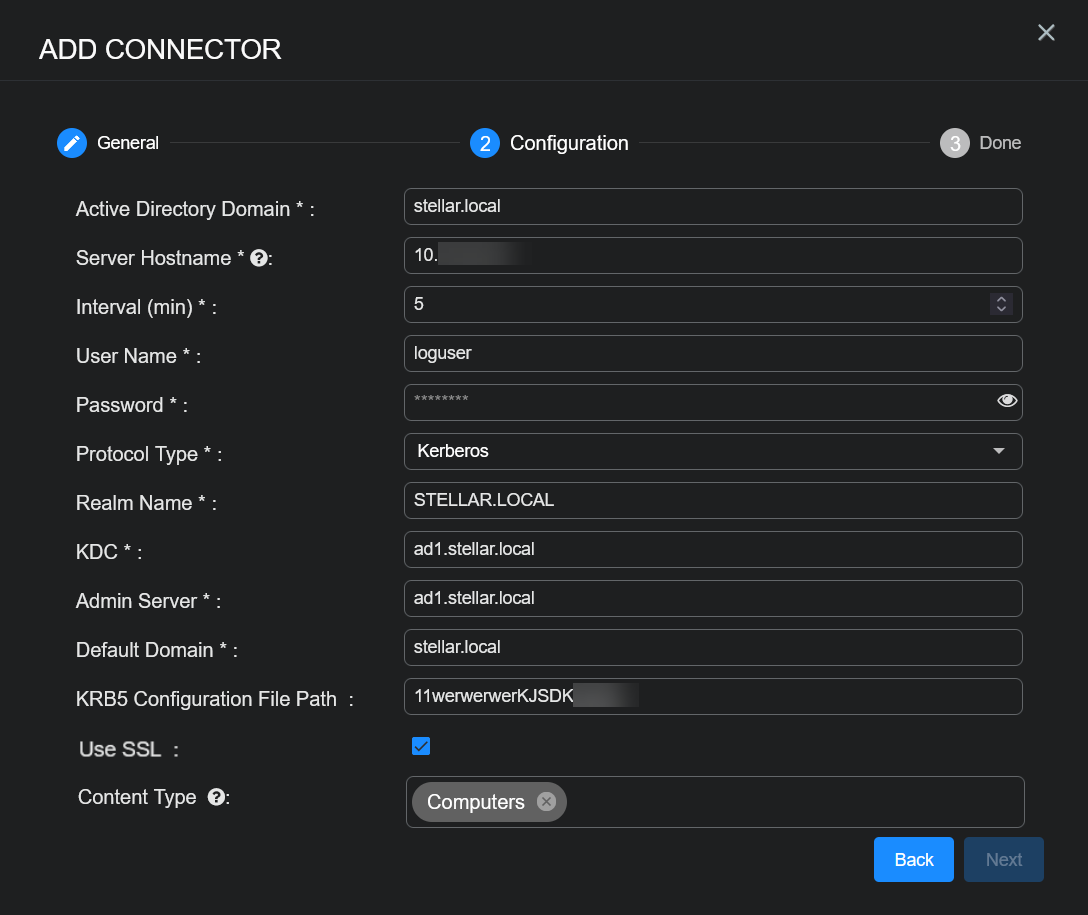Click the Configuration step number 2 icon

485,143
